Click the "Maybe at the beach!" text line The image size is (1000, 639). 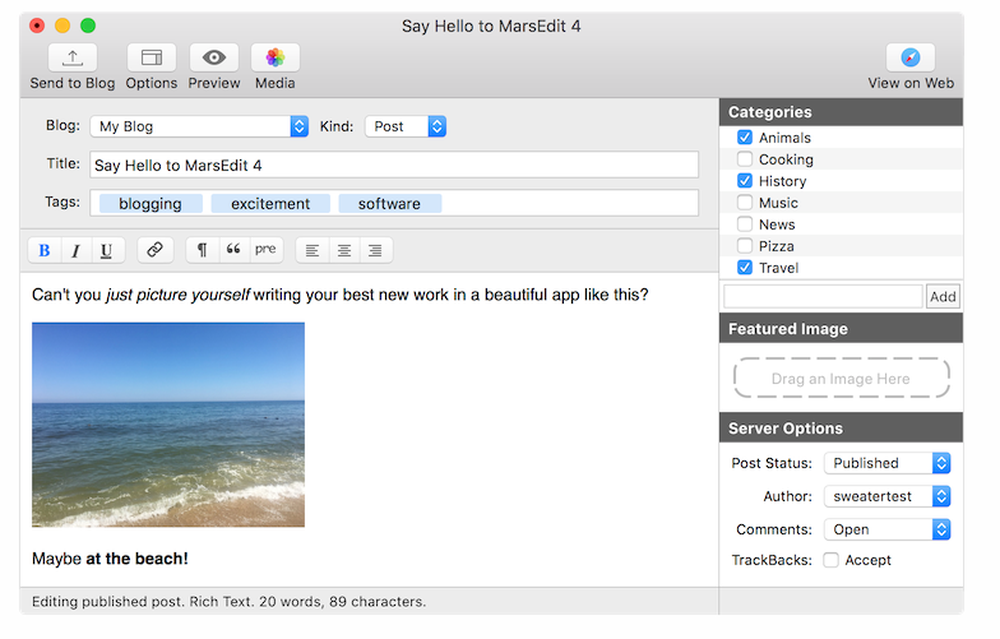[110, 559]
